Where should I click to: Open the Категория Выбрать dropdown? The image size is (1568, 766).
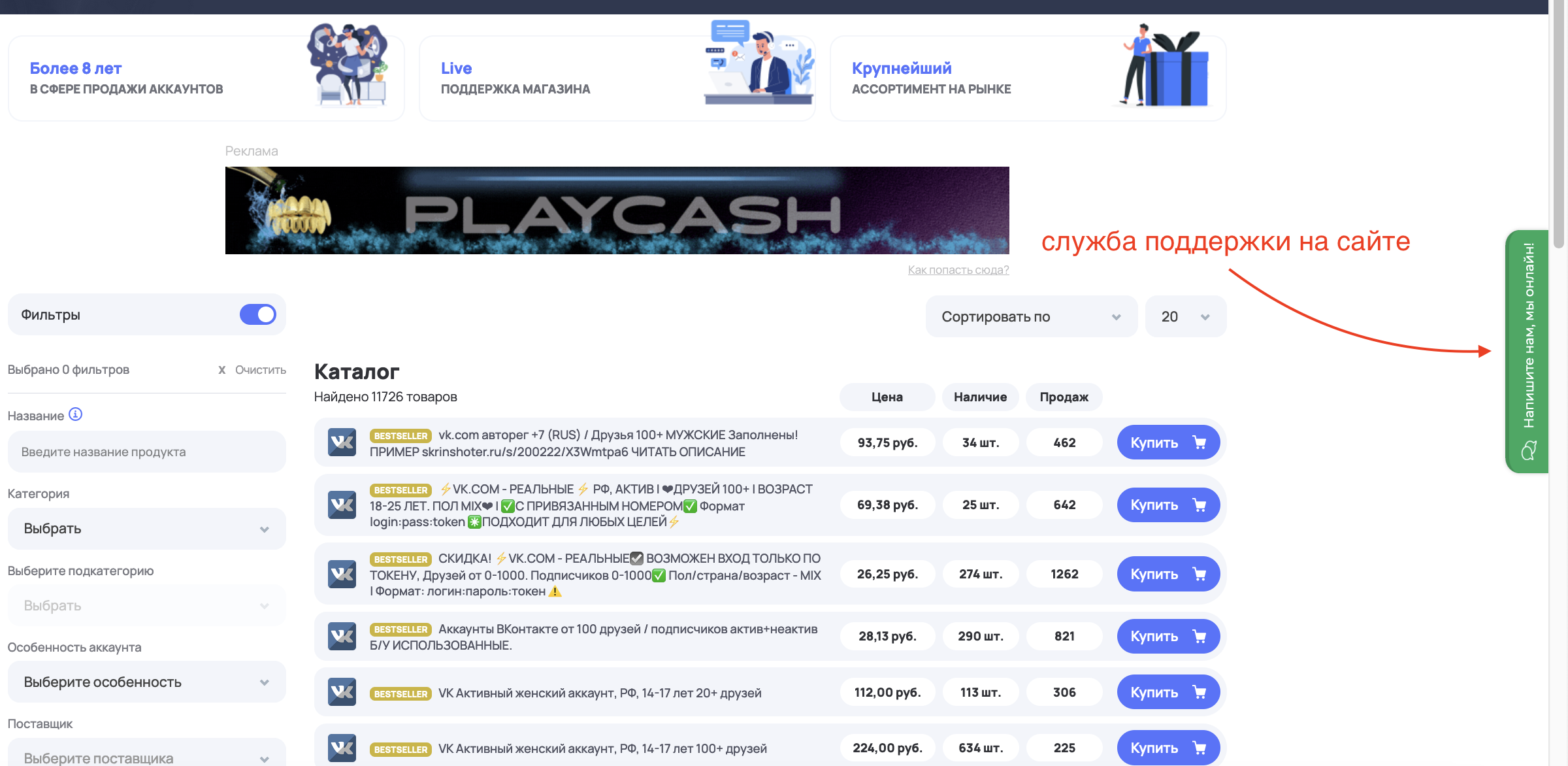click(146, 529)
